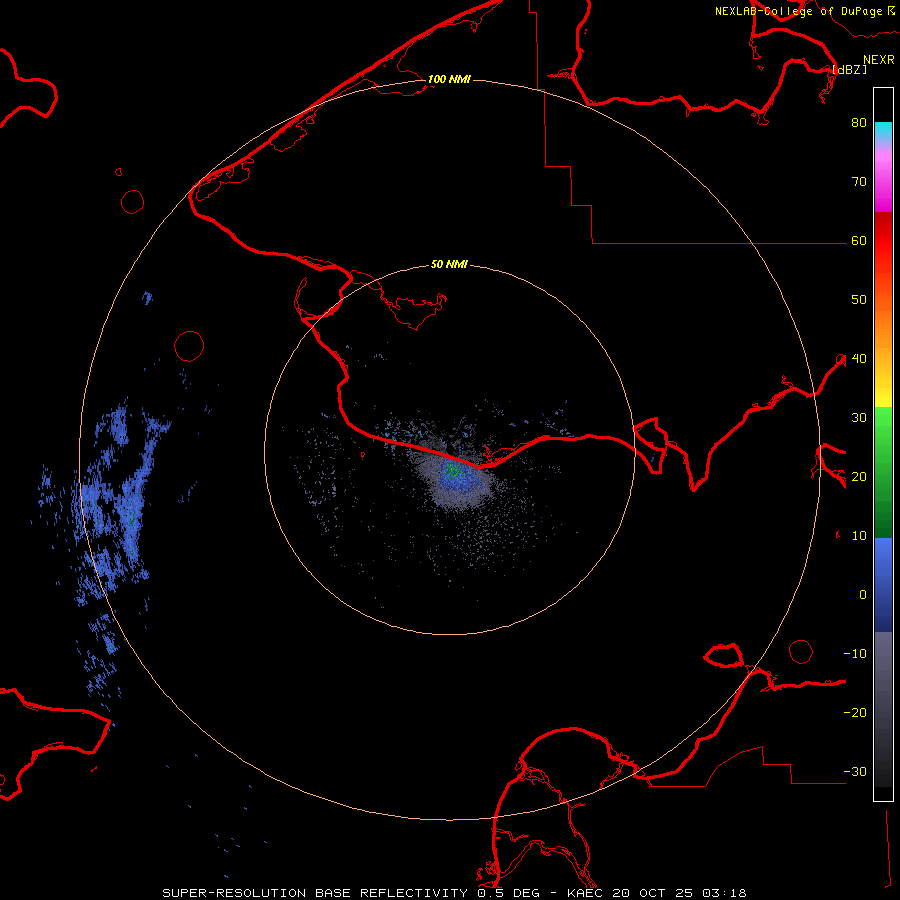Click the 40 value on the dBZ scale

coord(859,359)
